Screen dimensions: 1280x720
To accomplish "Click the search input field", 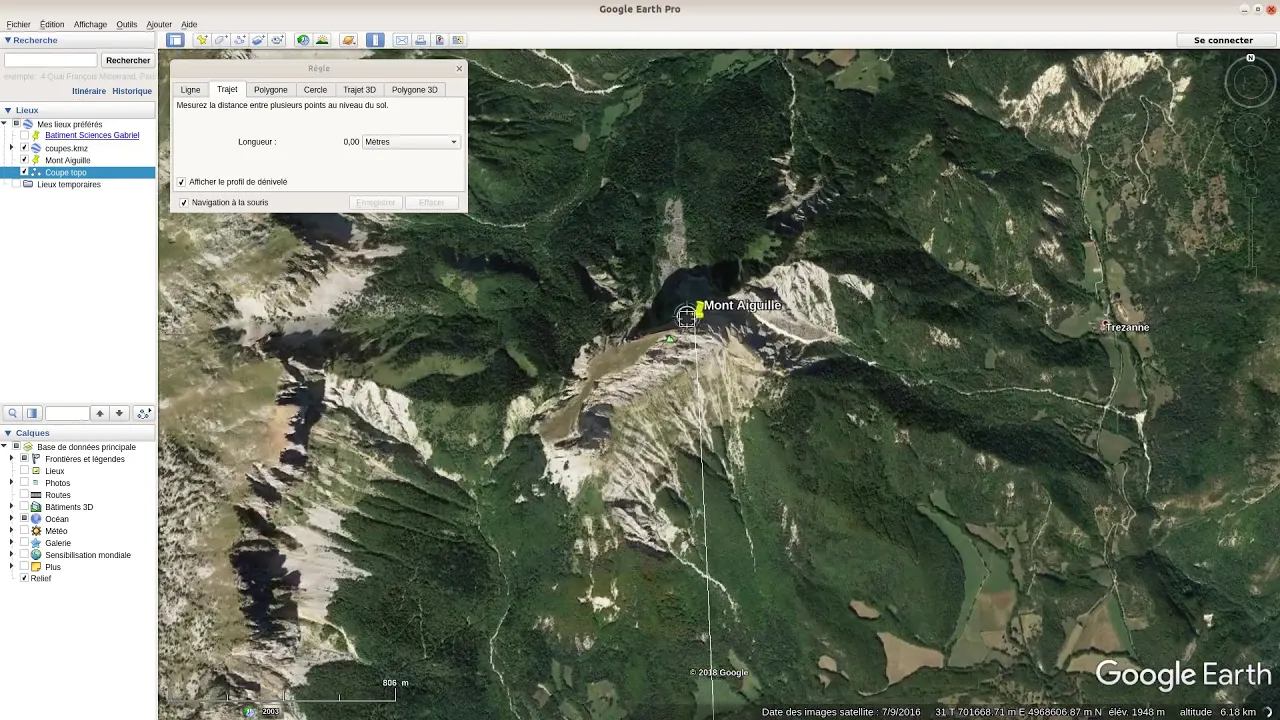I will point(51,60).
